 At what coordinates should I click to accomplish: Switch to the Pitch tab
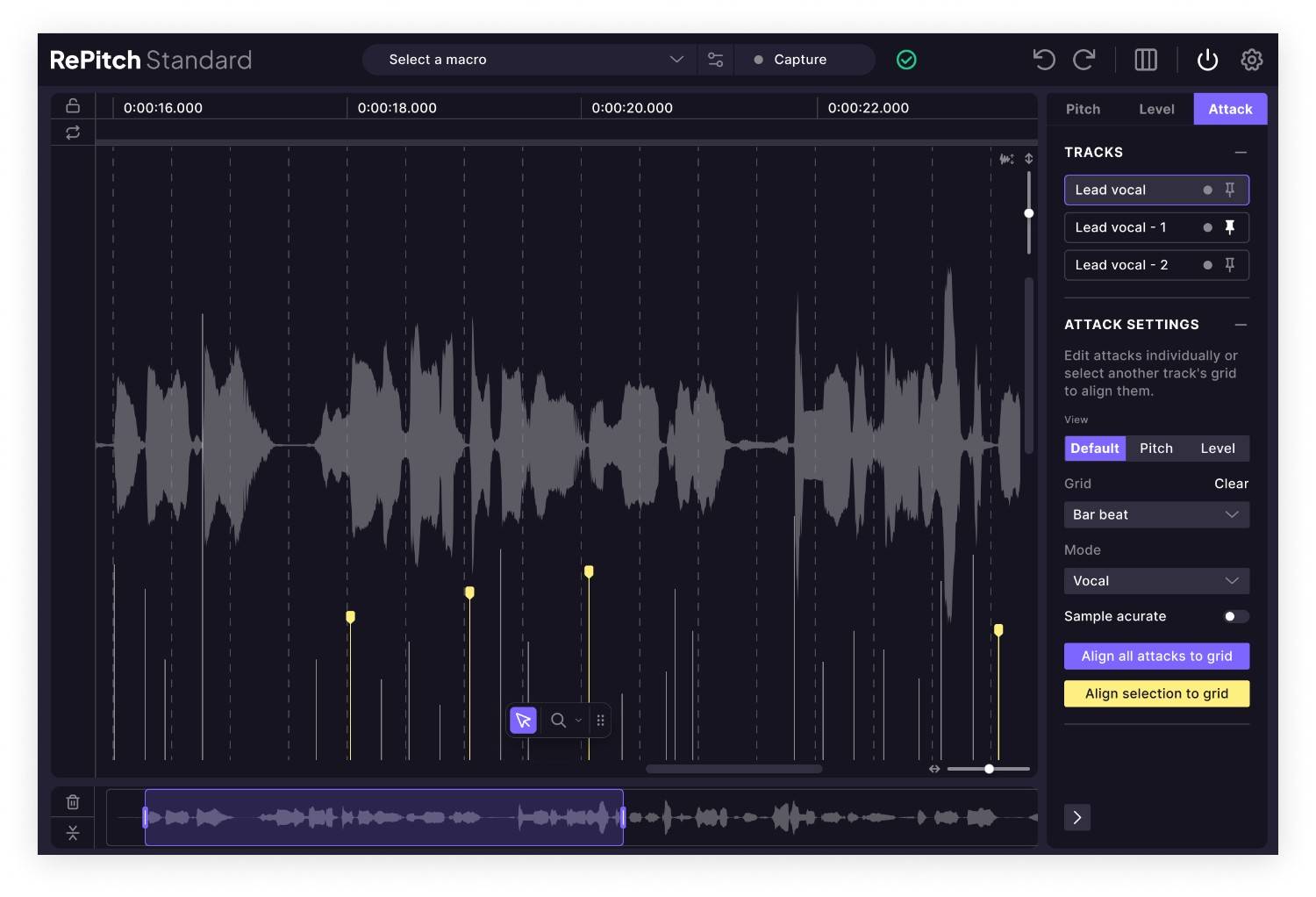[x=1083, y=109]
